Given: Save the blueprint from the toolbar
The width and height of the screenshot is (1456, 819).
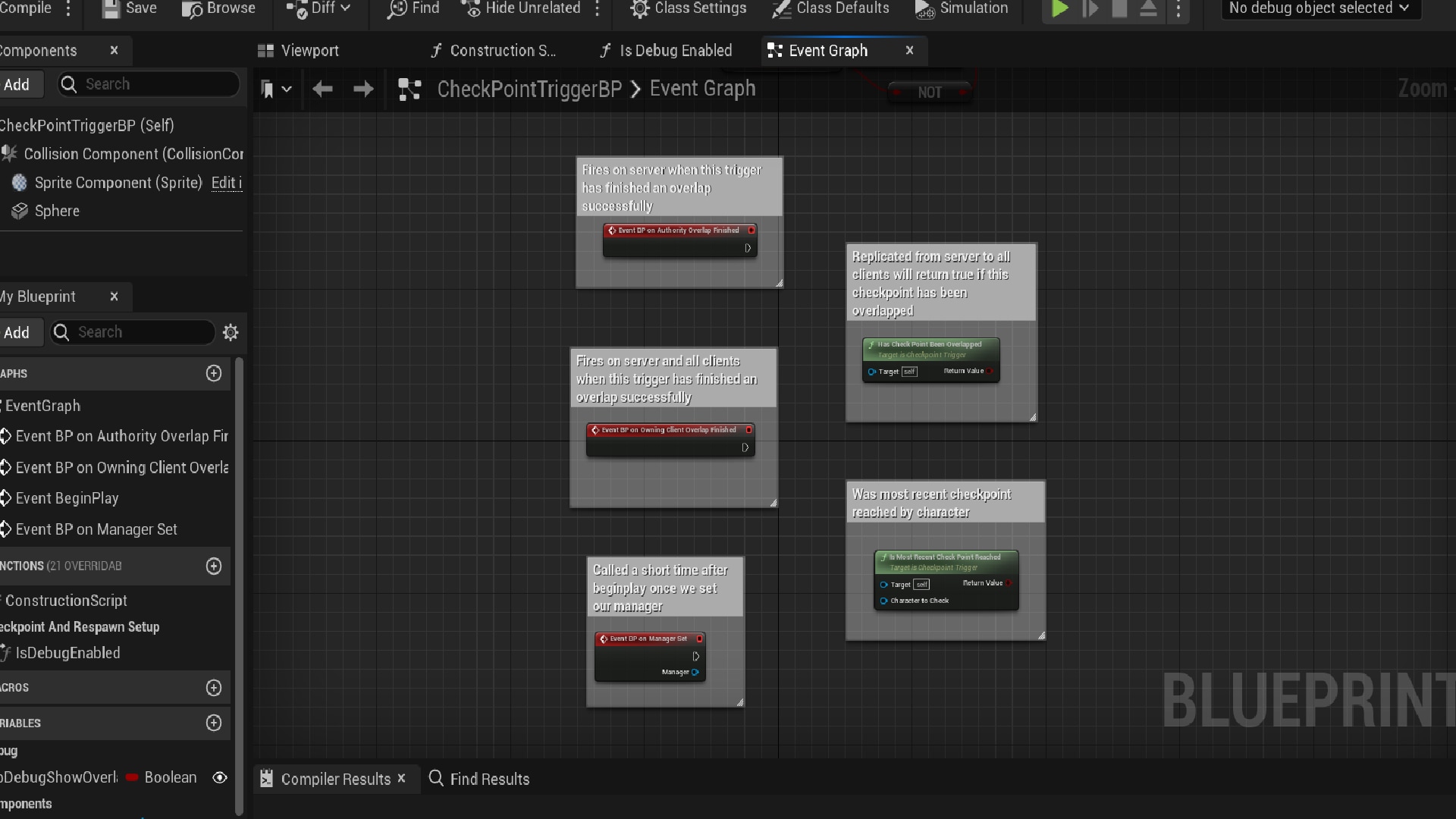Looking at the screenshot, I should point(127,8).
